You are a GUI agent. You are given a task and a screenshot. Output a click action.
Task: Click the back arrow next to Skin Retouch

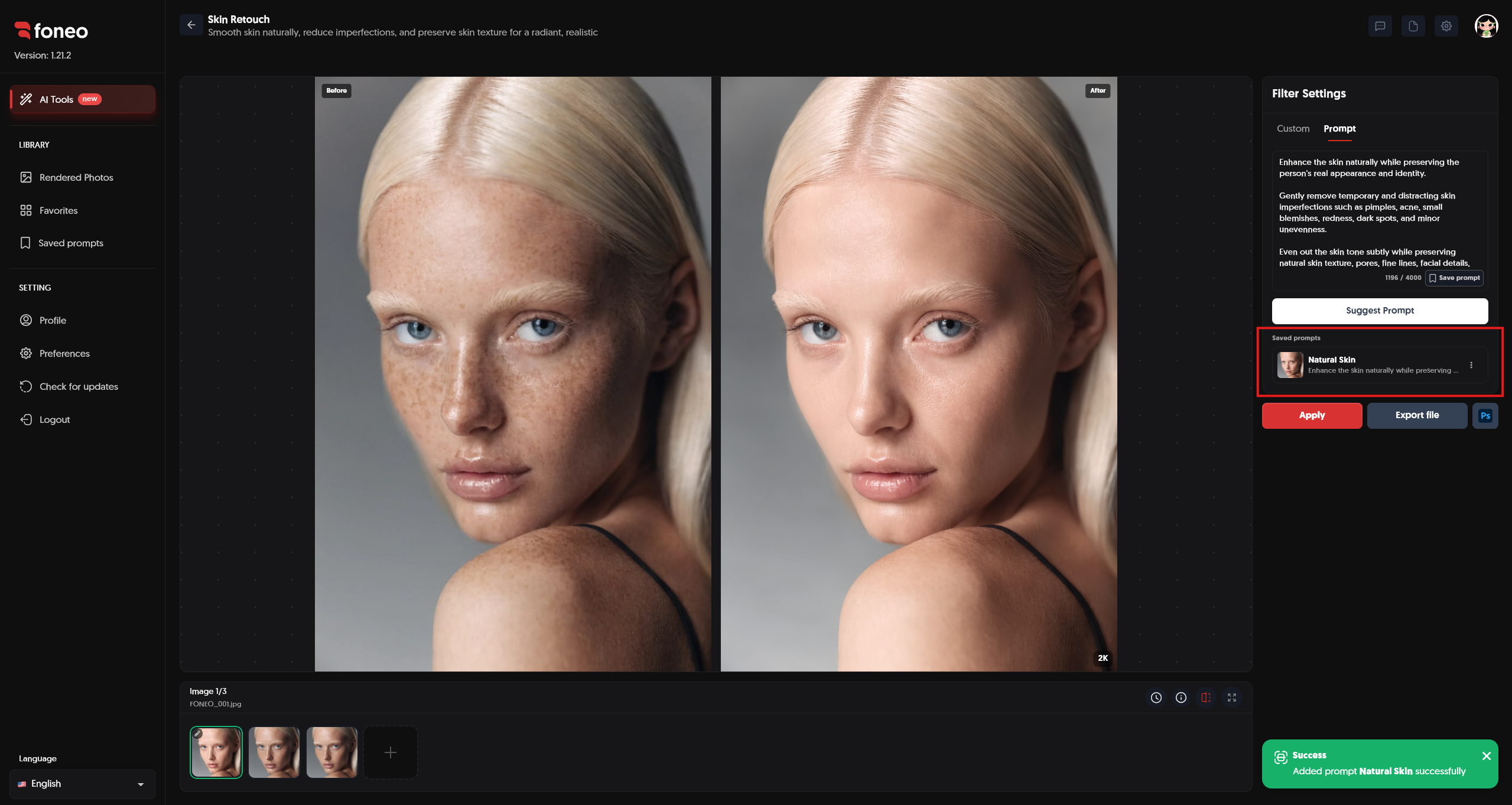pos(191,25)
